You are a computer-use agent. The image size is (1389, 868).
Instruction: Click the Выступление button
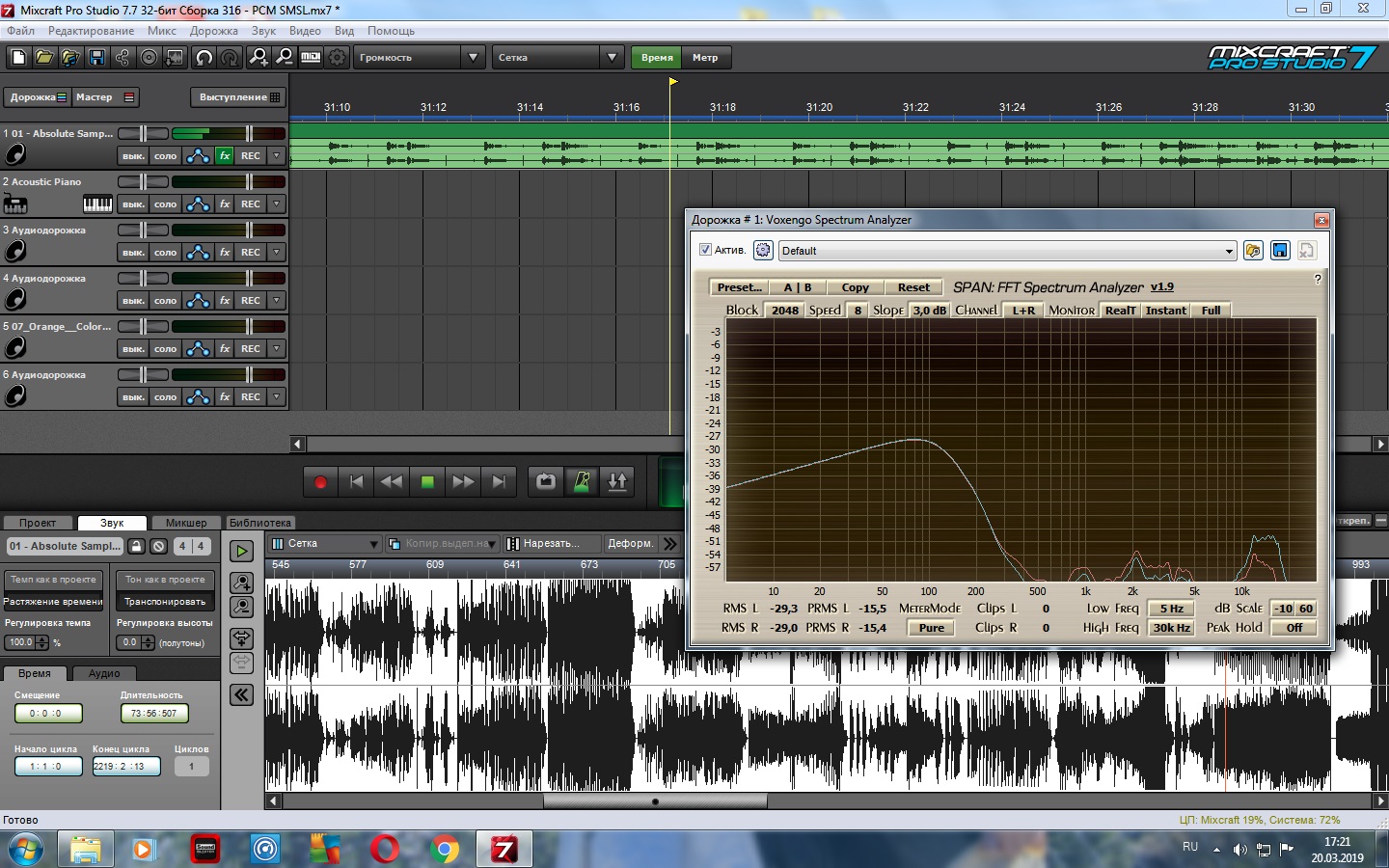(238, 97)
